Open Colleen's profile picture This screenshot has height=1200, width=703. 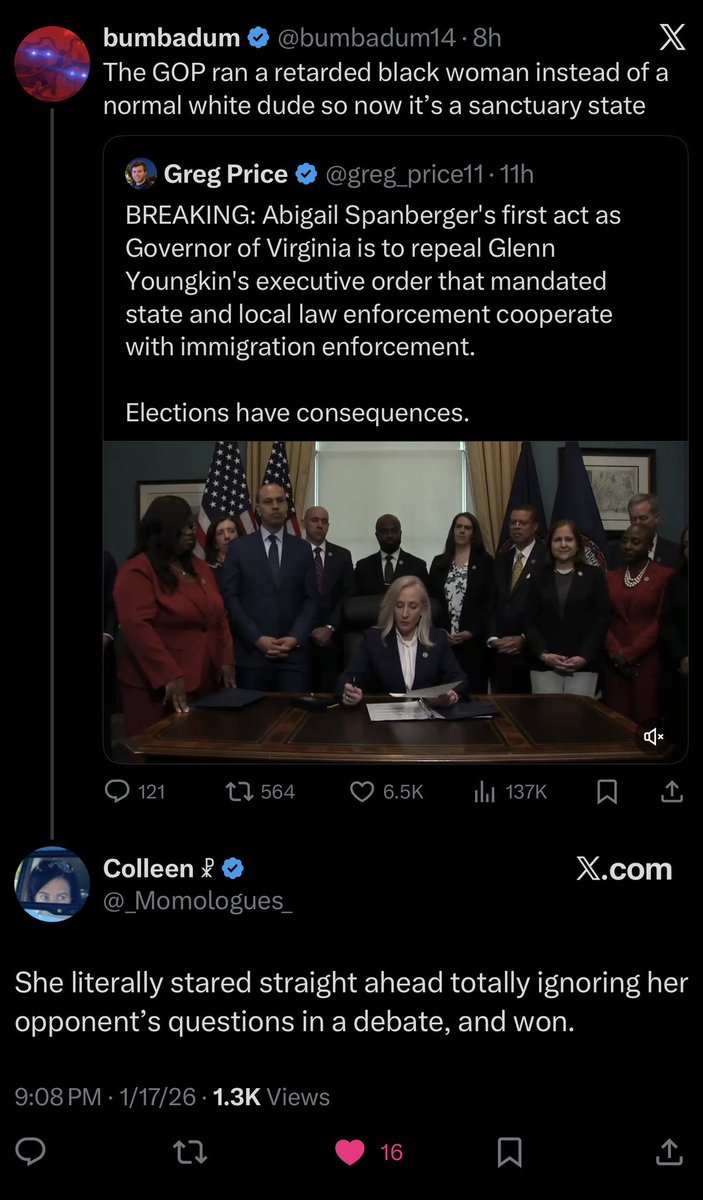pos(52,883)
